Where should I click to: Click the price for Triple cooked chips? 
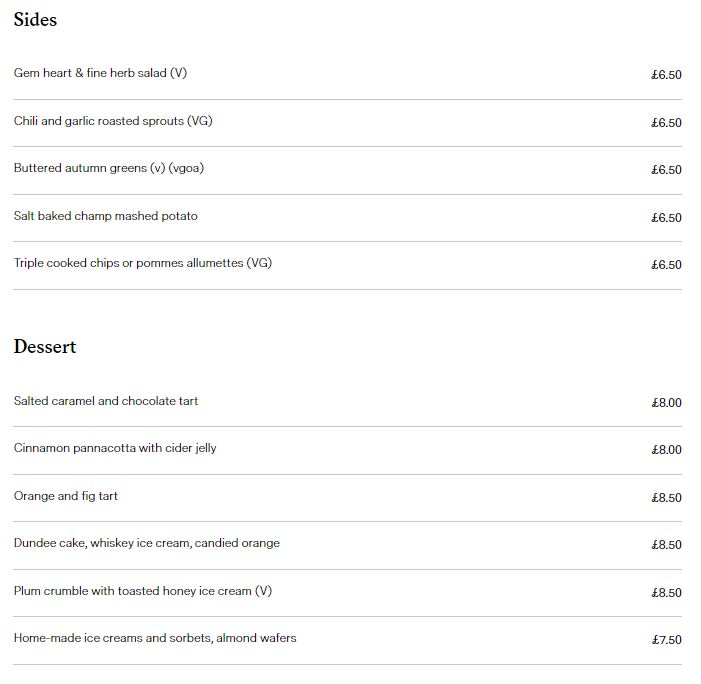[666, 265]
